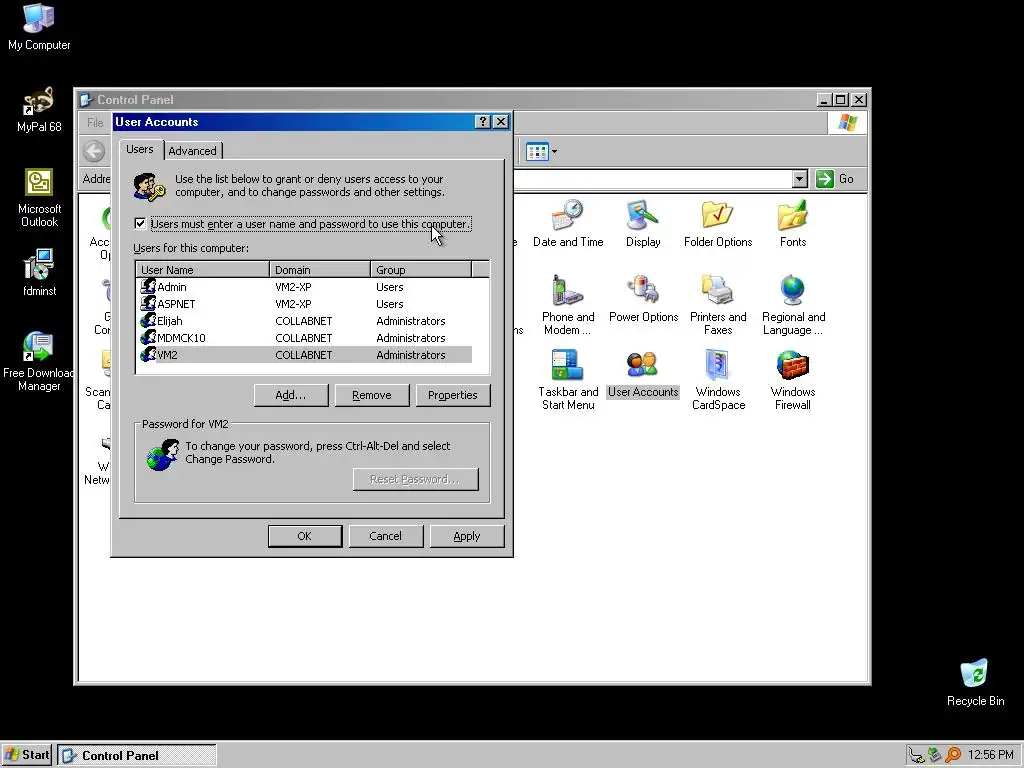The image size is (1024, 768).
Task: Open Free Download Manager shortcut
Action: point(39,361)
